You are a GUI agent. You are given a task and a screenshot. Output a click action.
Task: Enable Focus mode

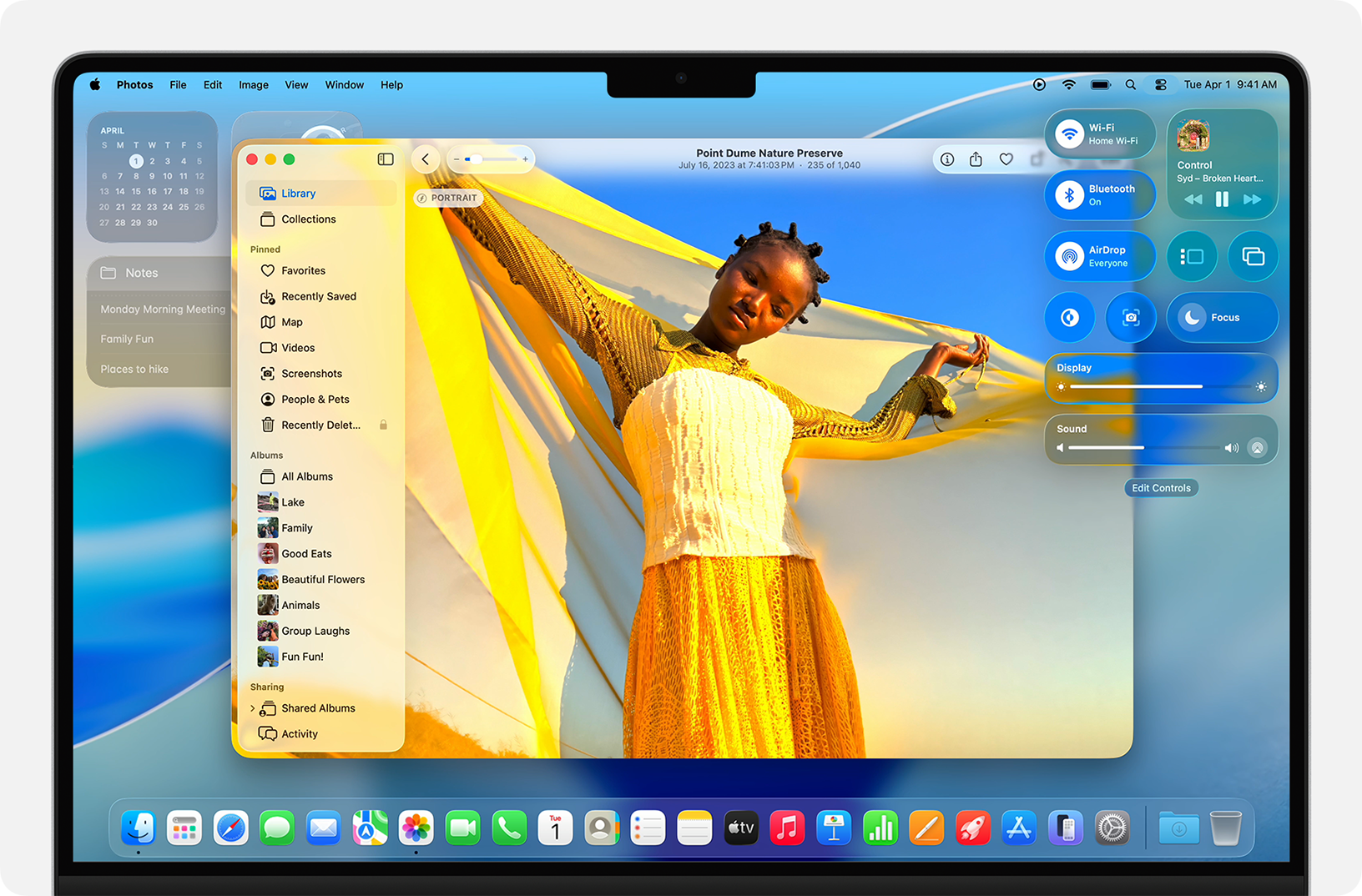coord(1222,318)
